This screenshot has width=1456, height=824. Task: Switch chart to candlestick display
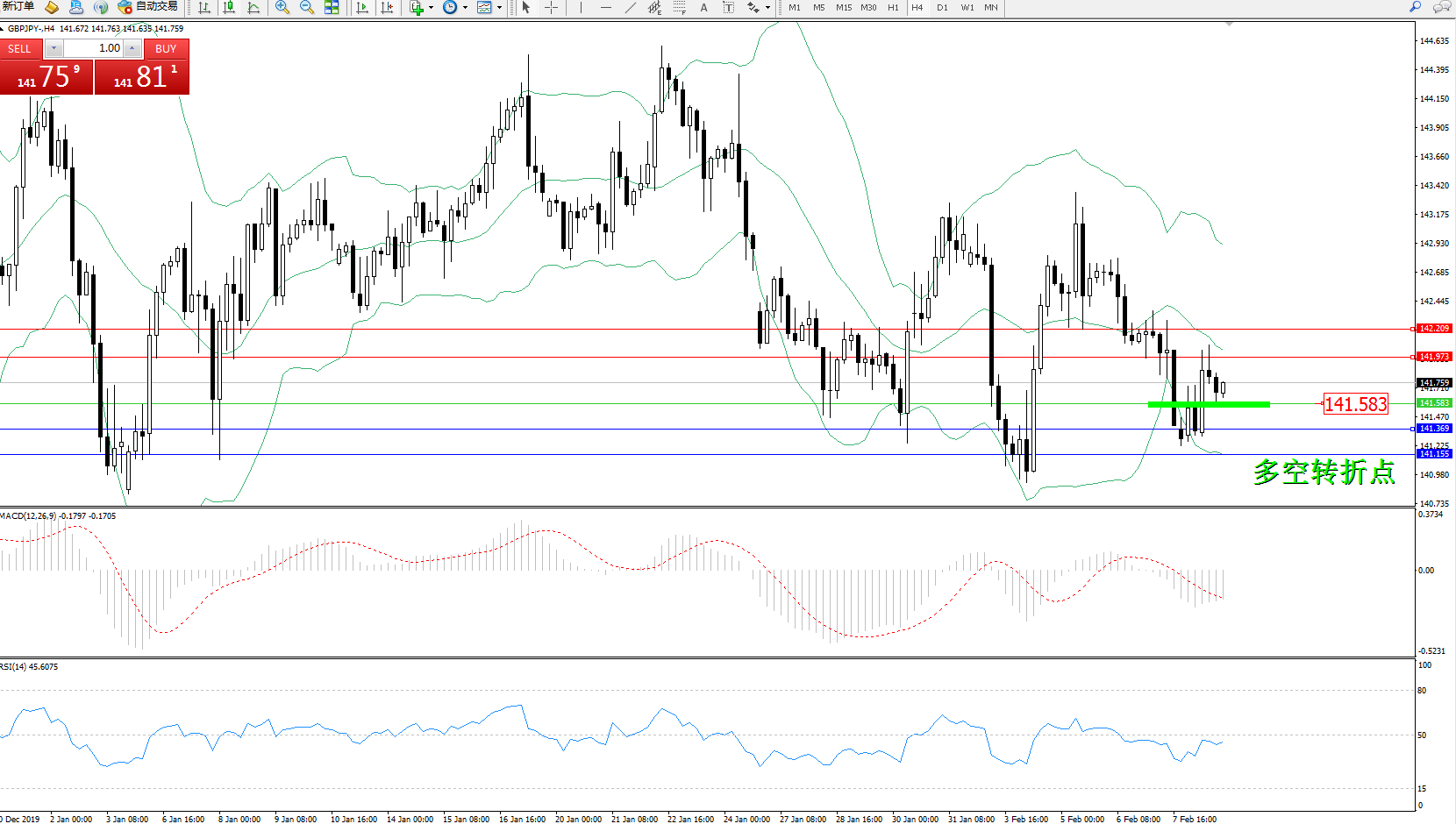[229, 7]
